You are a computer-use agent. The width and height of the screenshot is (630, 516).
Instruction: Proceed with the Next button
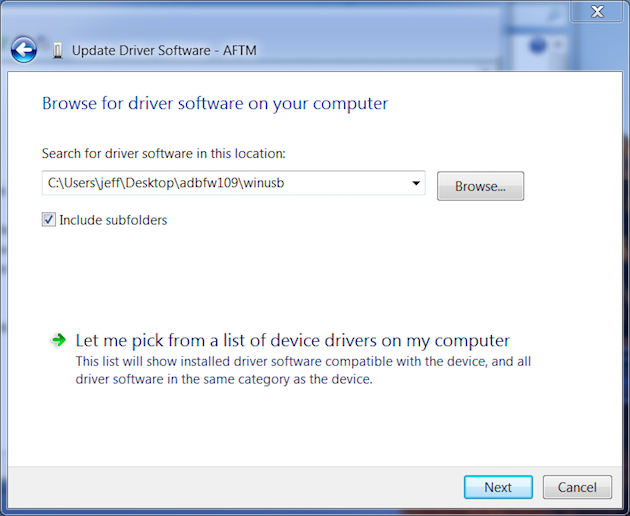498,487
